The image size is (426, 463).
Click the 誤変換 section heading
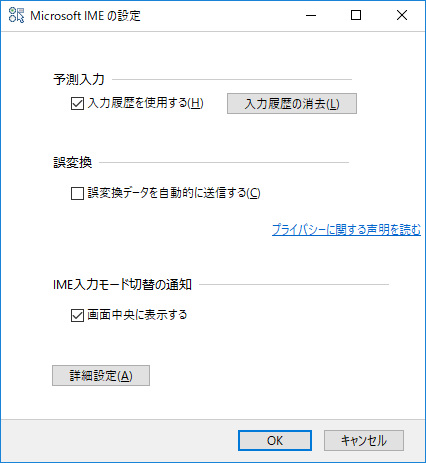coord(73,163)
